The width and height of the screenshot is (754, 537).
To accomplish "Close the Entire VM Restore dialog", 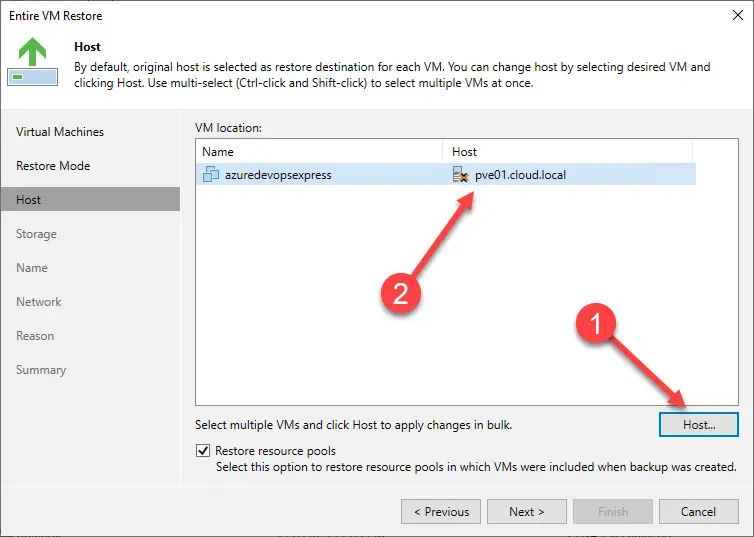I will click(733, 16).
